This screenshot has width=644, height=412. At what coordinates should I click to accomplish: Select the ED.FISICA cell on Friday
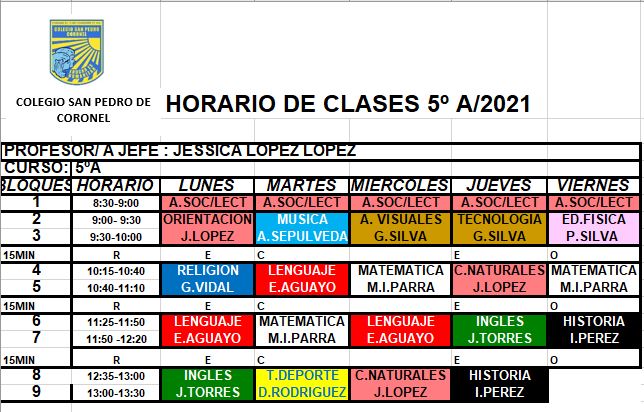pyautogui.click(x=593, y=219)
